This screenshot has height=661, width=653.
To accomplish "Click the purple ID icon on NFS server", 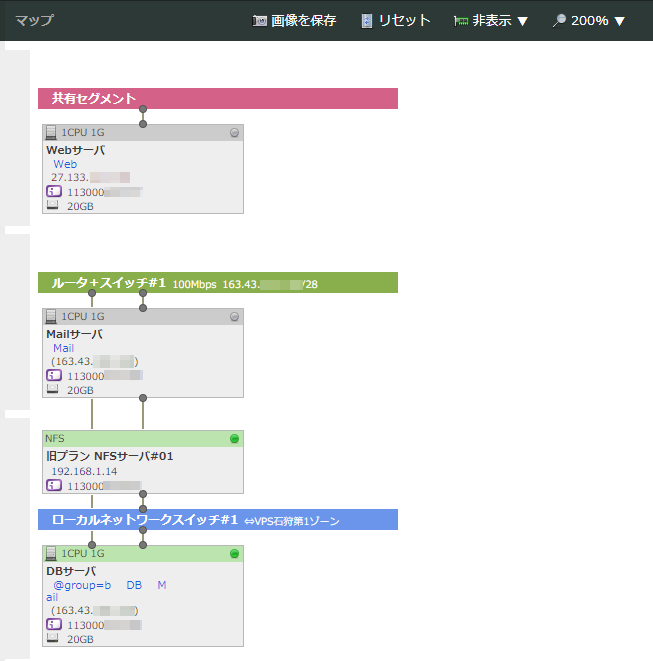I will (x=54, y=485).
